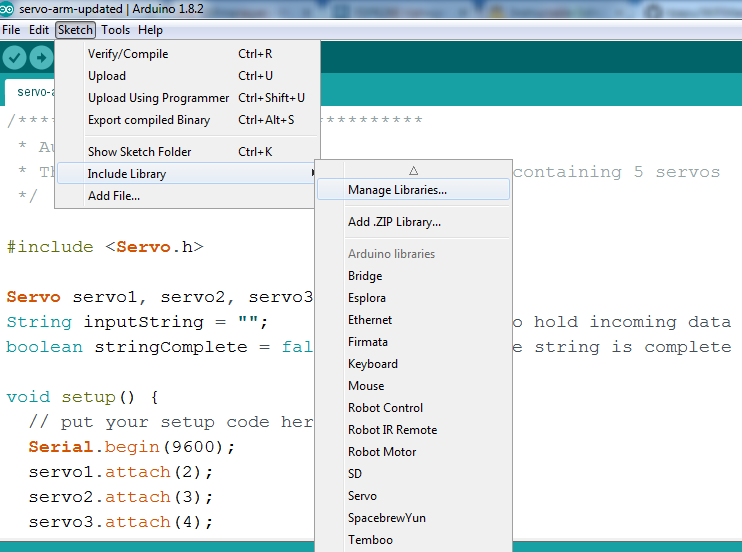Include the SpacebrewYun library
This screenshot has width=742, height=552.
tap(414, 518)
